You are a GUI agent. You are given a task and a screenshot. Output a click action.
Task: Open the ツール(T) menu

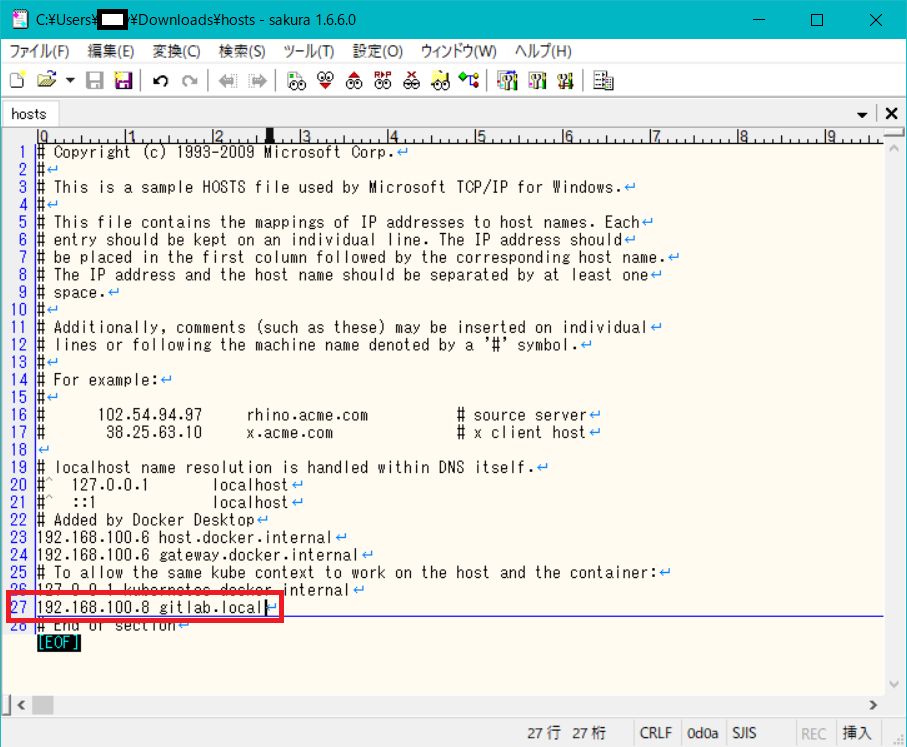[309, 51]
